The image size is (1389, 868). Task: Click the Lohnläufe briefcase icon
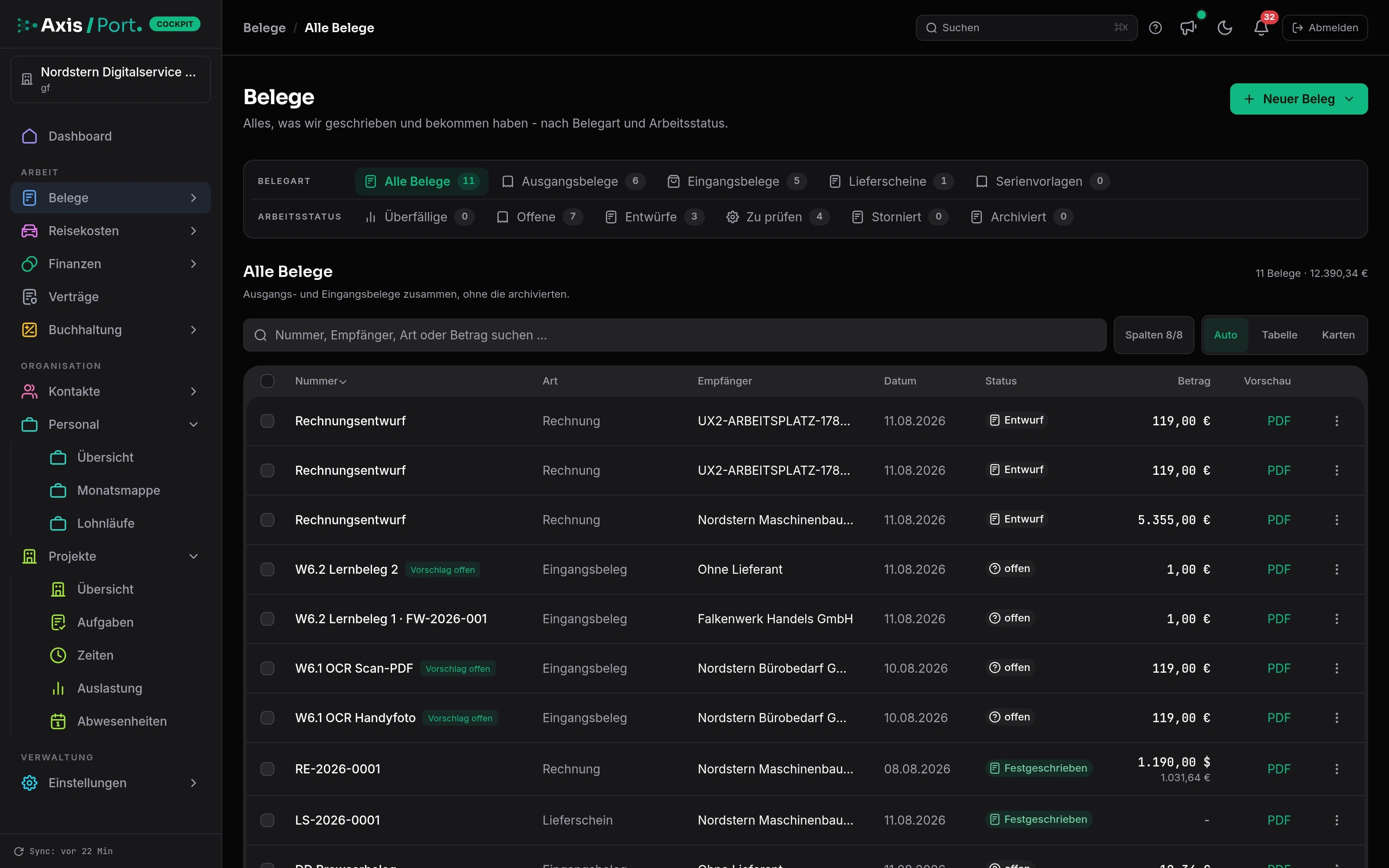tap(58, 523)
